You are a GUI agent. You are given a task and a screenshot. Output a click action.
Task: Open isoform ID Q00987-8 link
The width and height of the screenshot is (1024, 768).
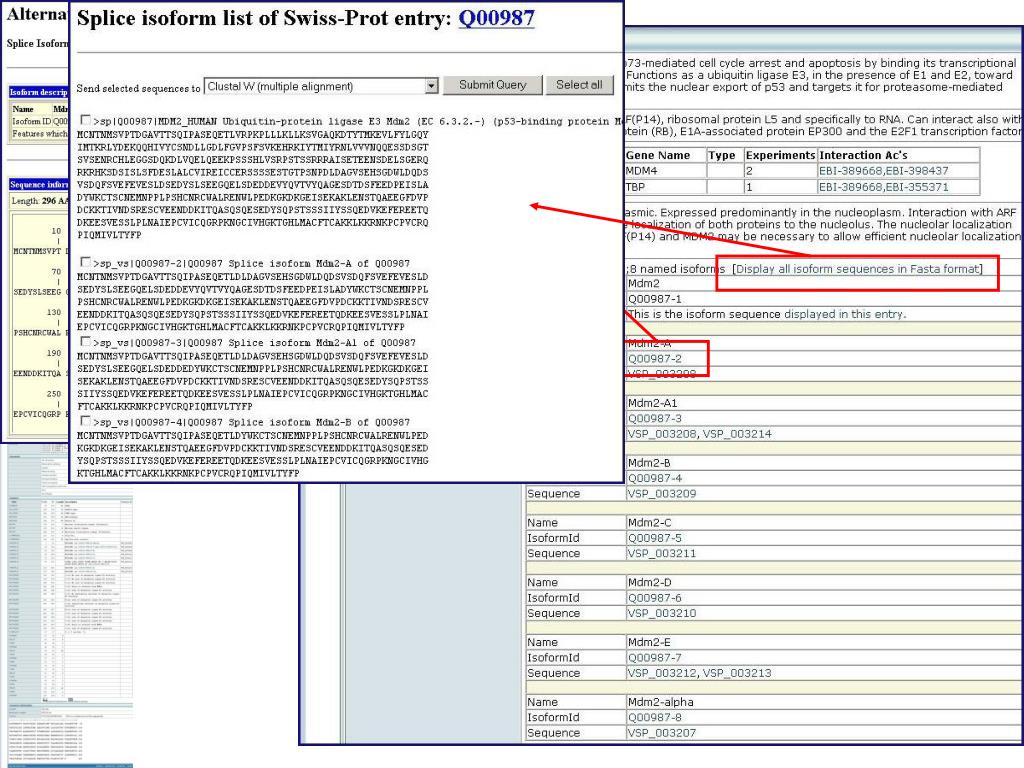[654, 717]
